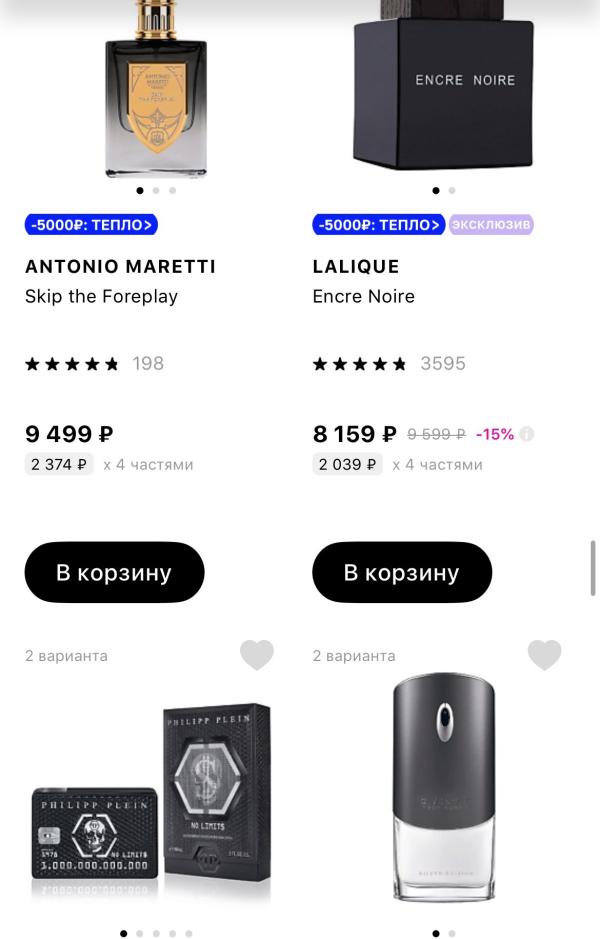Tap 2 039 ₽ installment price chip
Image resolution: width=600 pixels, height=939 pixels.
click(x=347, y=464)
